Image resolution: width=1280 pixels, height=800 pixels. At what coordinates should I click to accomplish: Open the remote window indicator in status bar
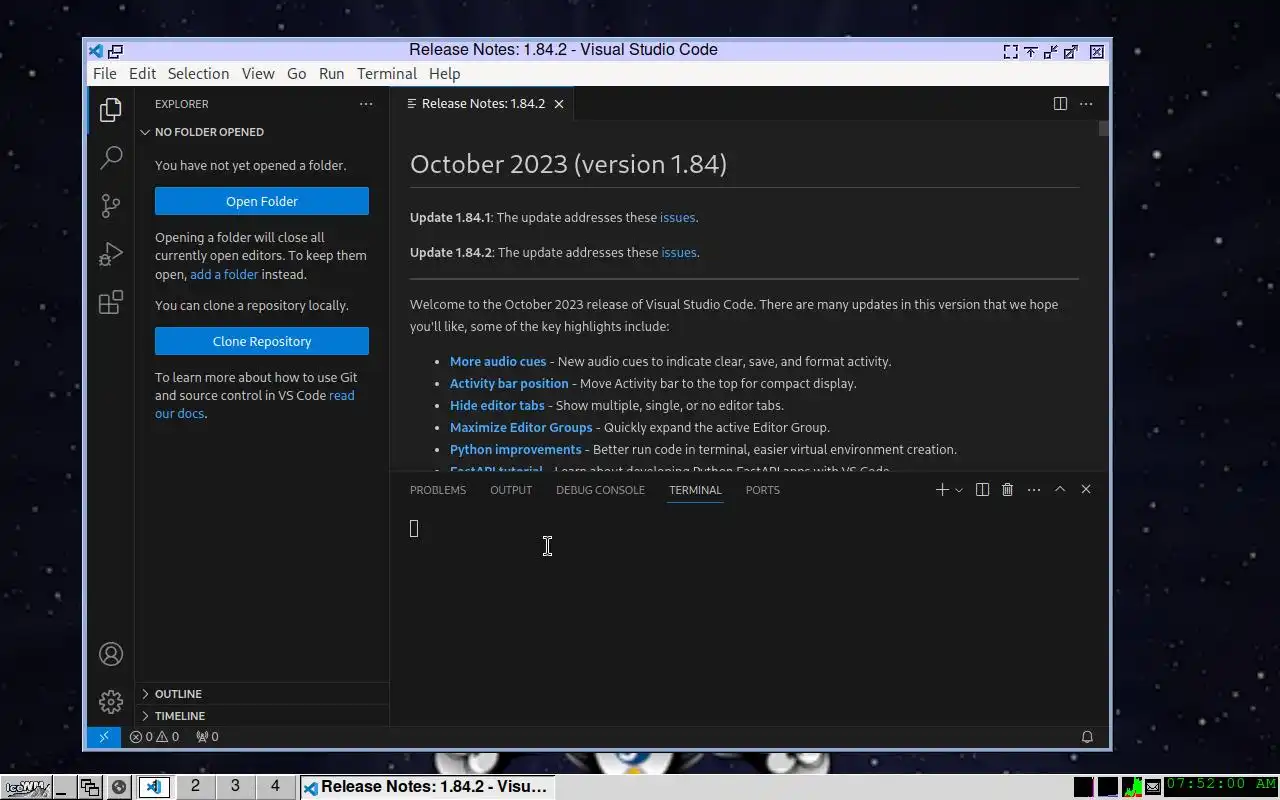[x=103, y=737]
